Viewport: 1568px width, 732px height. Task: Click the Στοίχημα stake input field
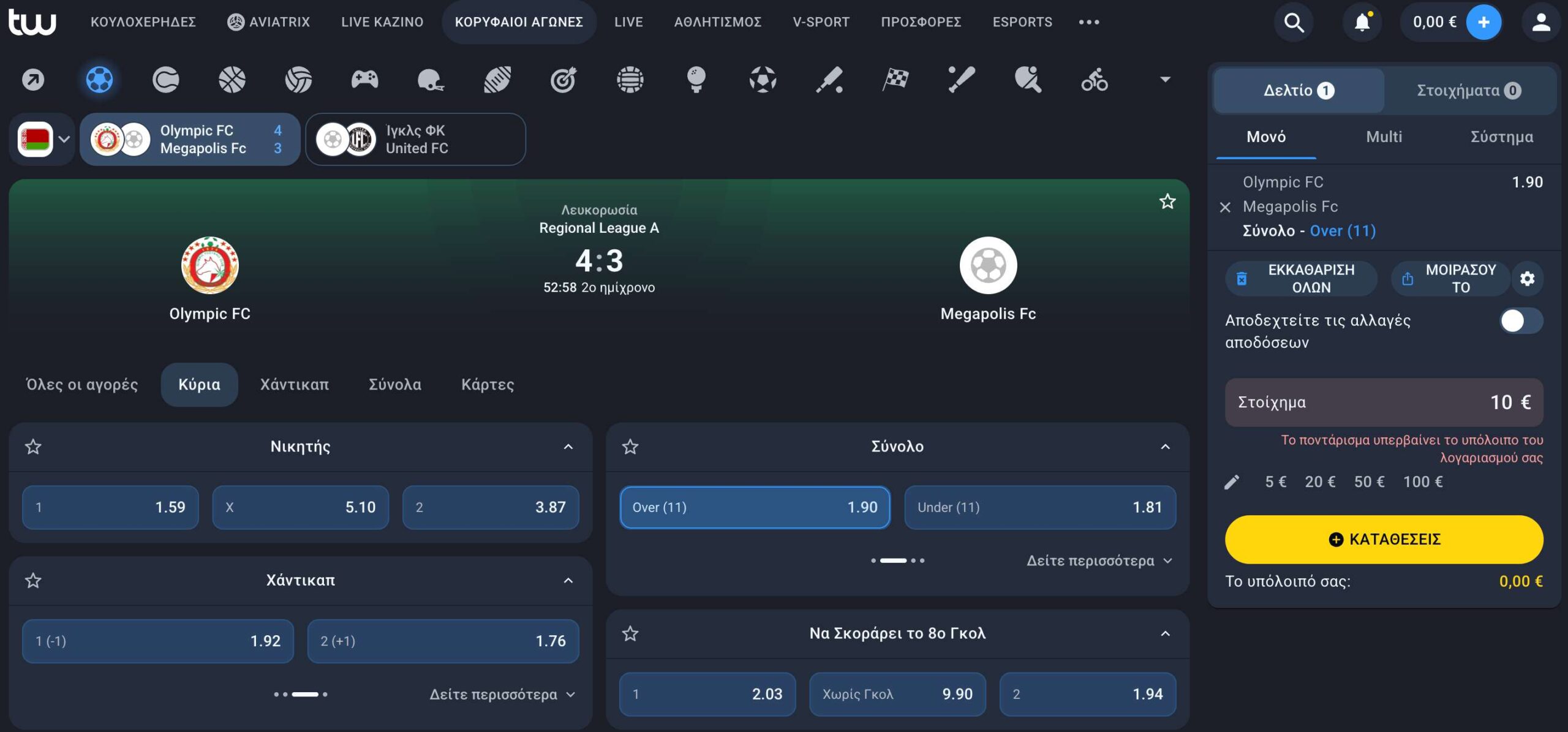(x=1384, y=402)
